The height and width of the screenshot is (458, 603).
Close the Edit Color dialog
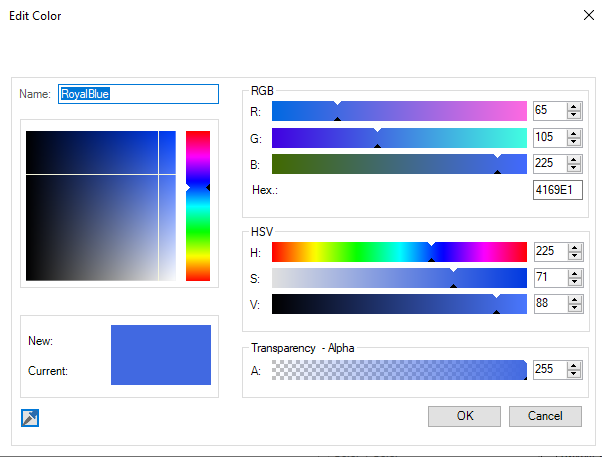(x=589, y=15)
